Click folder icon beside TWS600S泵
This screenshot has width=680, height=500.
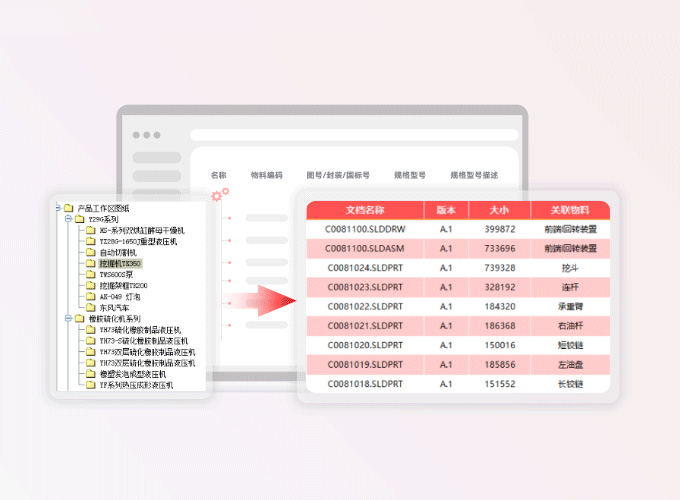(x=90, y=275)
